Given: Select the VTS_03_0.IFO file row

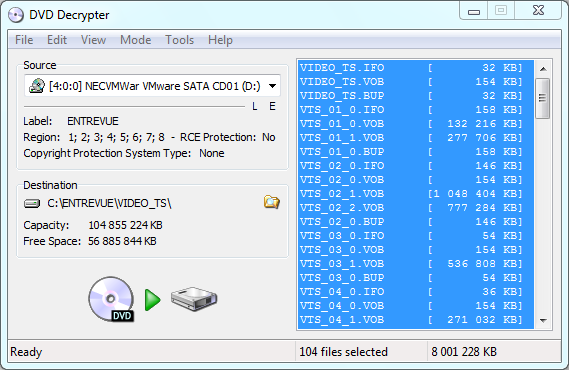Looking at the screenshot, I should coord(416,236).
